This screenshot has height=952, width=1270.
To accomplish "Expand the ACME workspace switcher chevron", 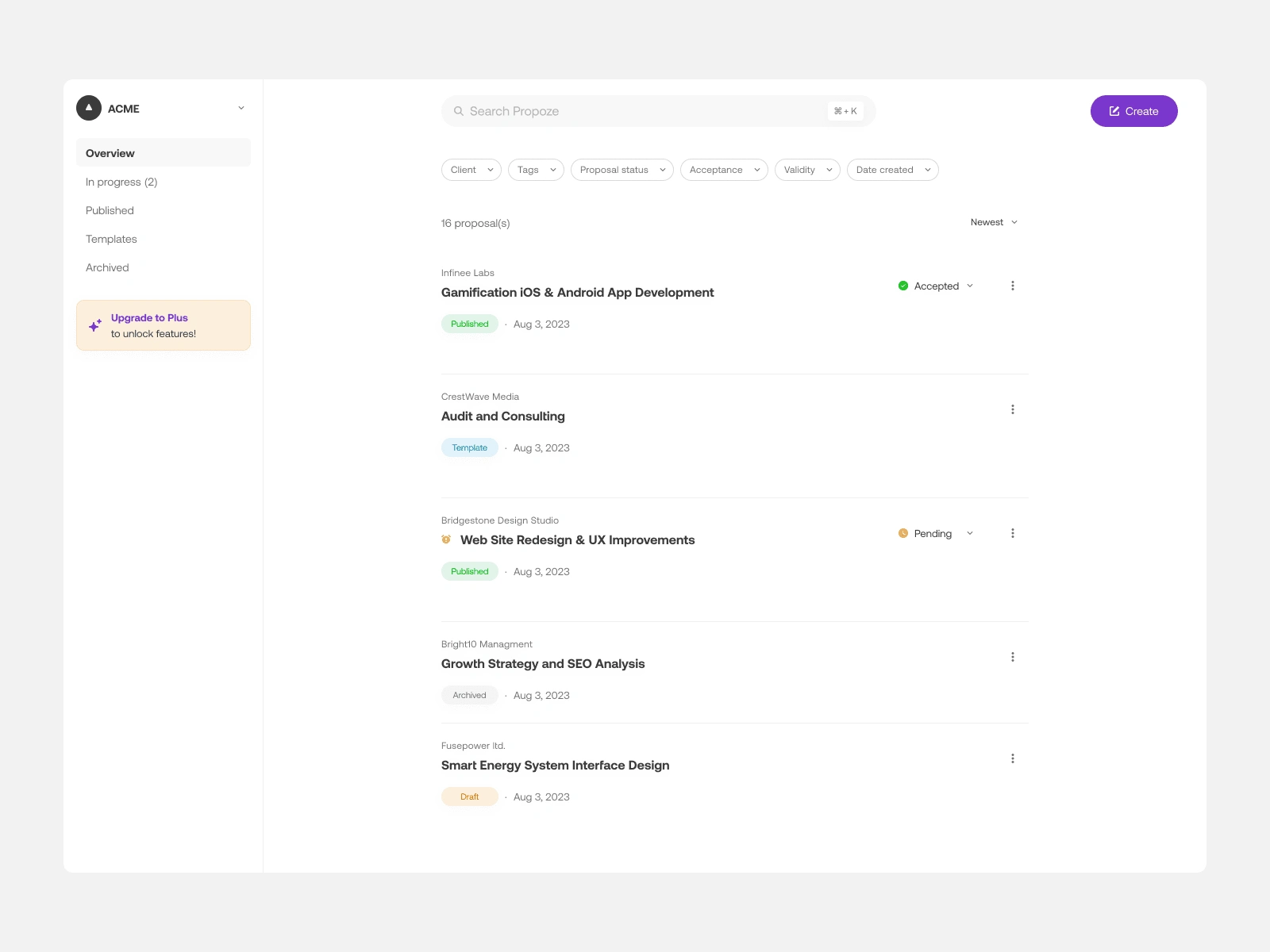I will [241, 108].
